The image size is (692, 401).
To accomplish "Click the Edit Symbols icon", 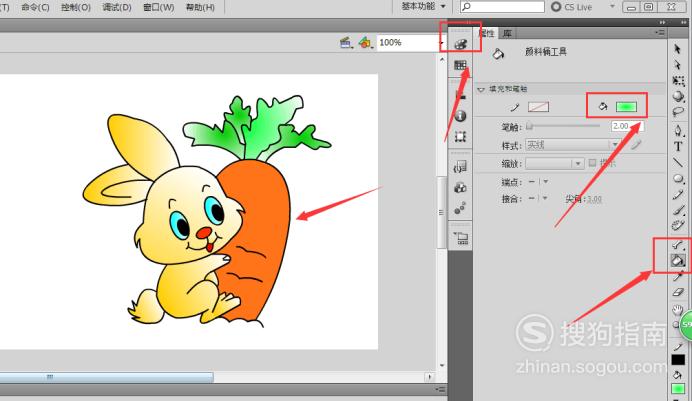I will tap(365, 43).
